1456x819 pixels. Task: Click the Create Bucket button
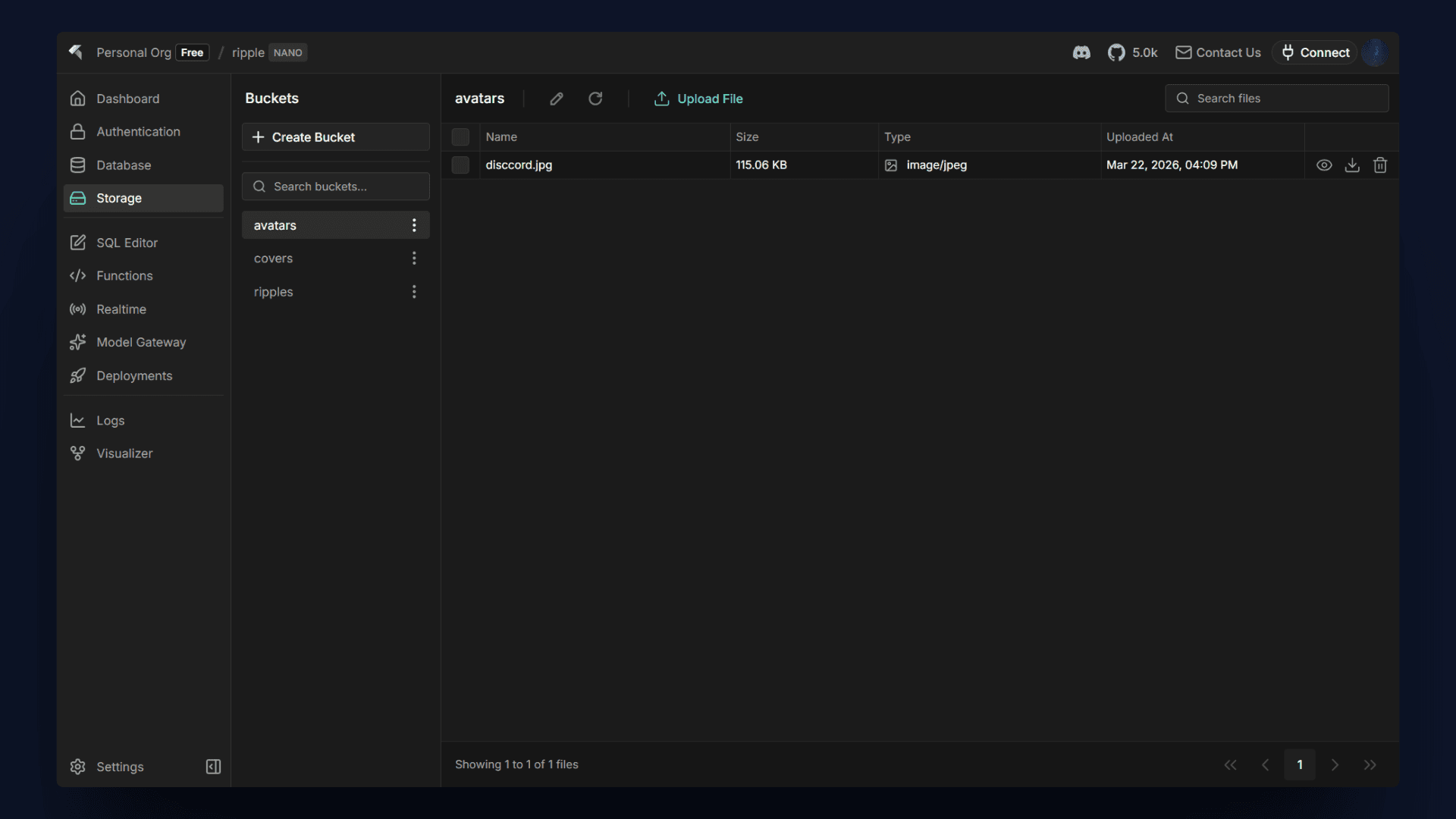tap(335, 137)
